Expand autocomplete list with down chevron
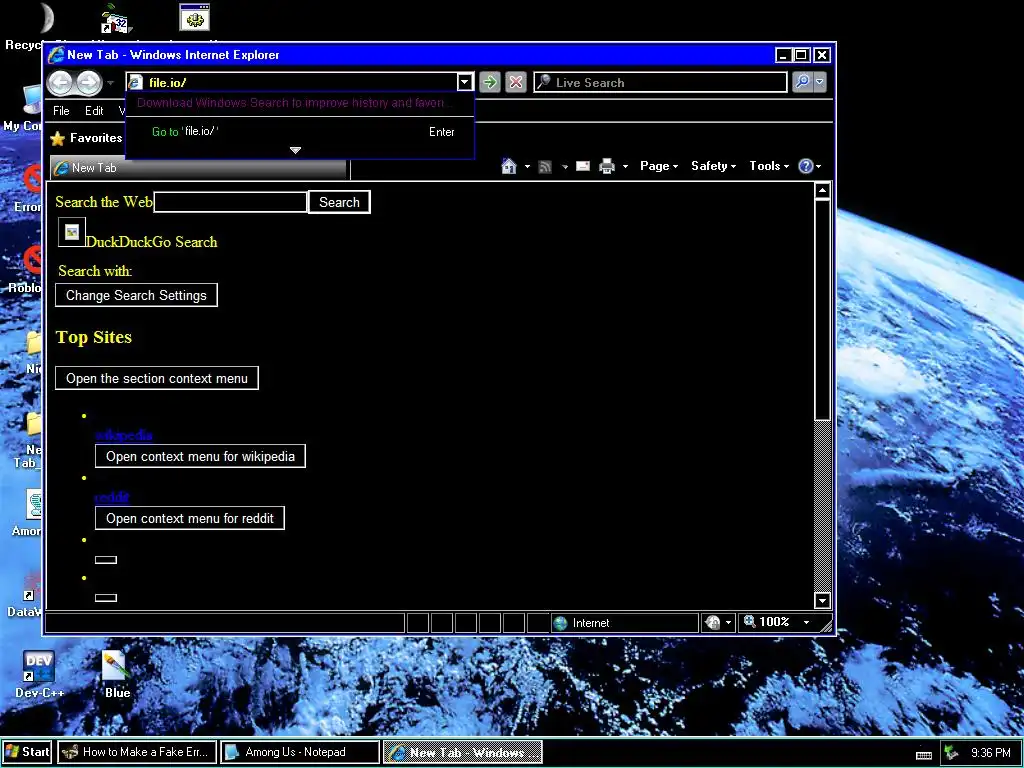 click(295, 150)
